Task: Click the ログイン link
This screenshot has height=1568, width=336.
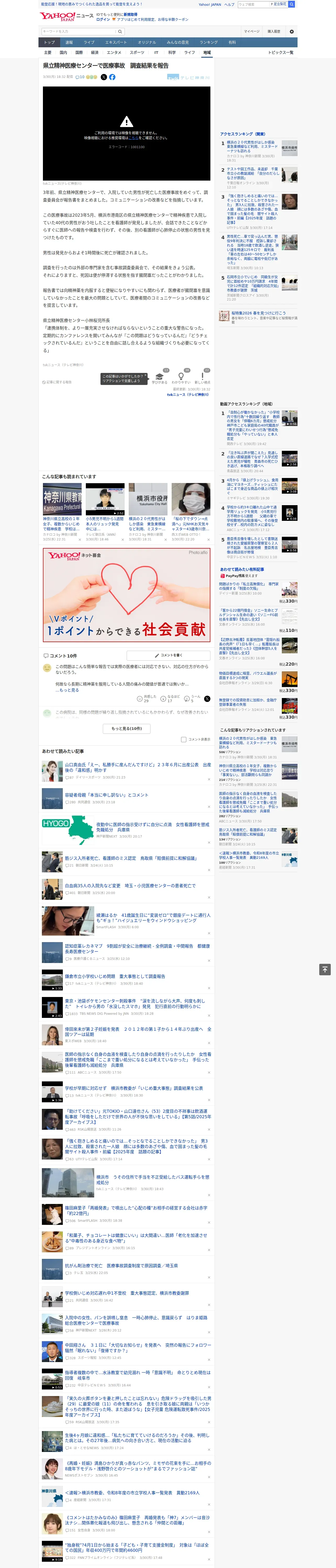Action: point(103,20)
